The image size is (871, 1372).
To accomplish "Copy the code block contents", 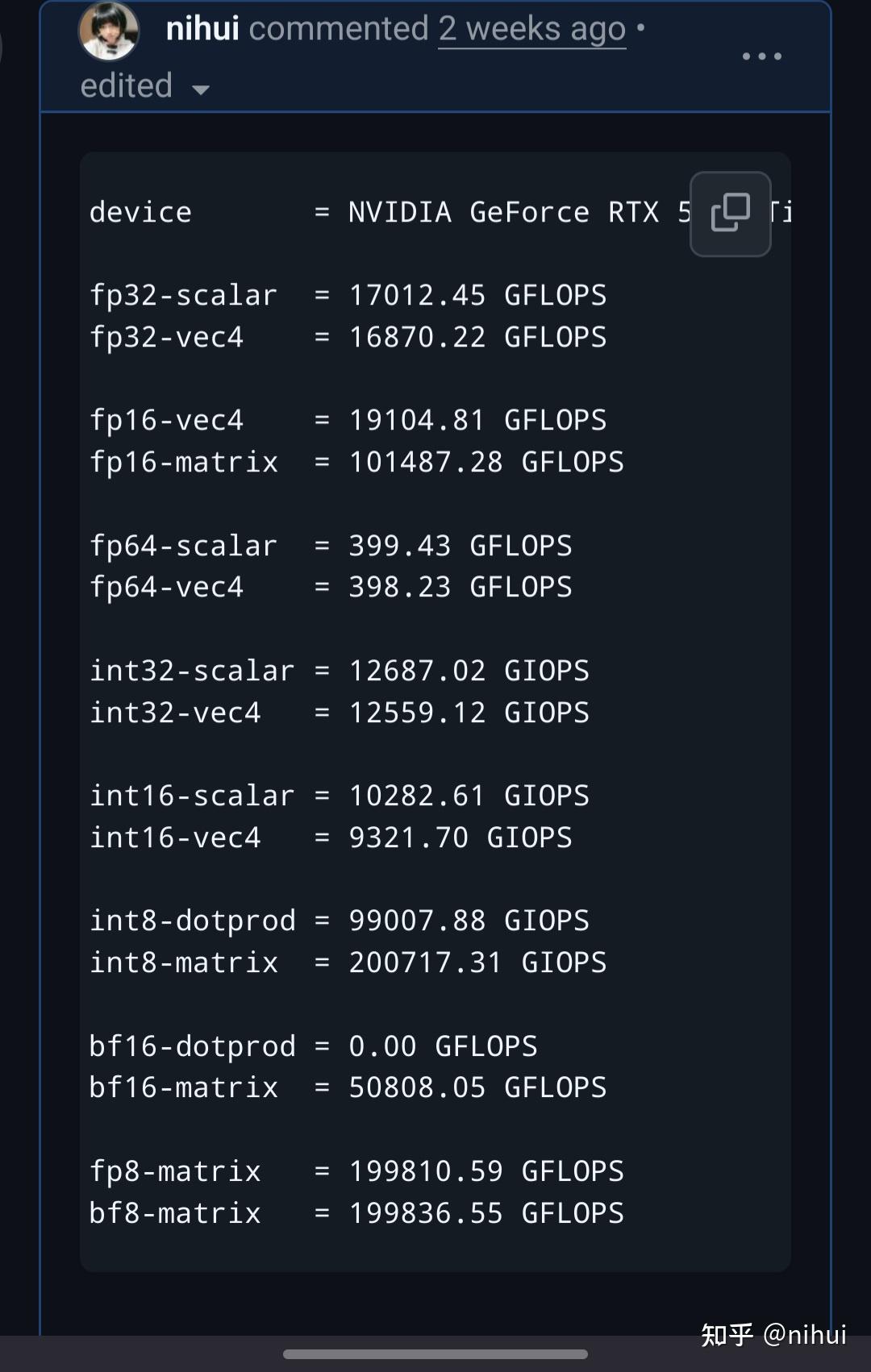I will tap(730, 214).
